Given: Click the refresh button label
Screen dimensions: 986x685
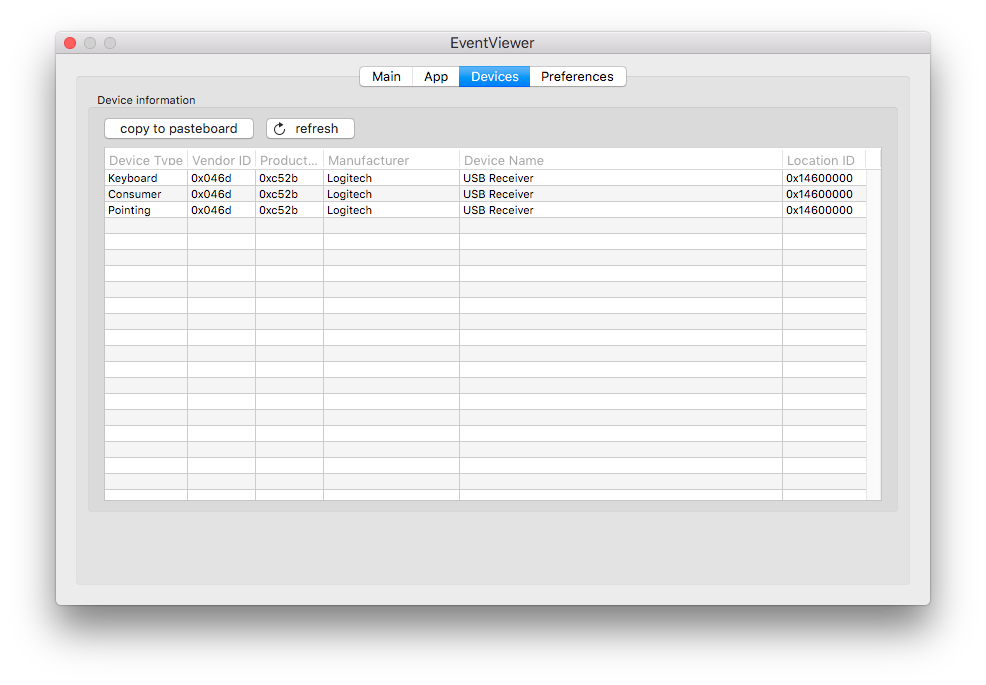Looking at the screenshot, I should pos(317,129).
